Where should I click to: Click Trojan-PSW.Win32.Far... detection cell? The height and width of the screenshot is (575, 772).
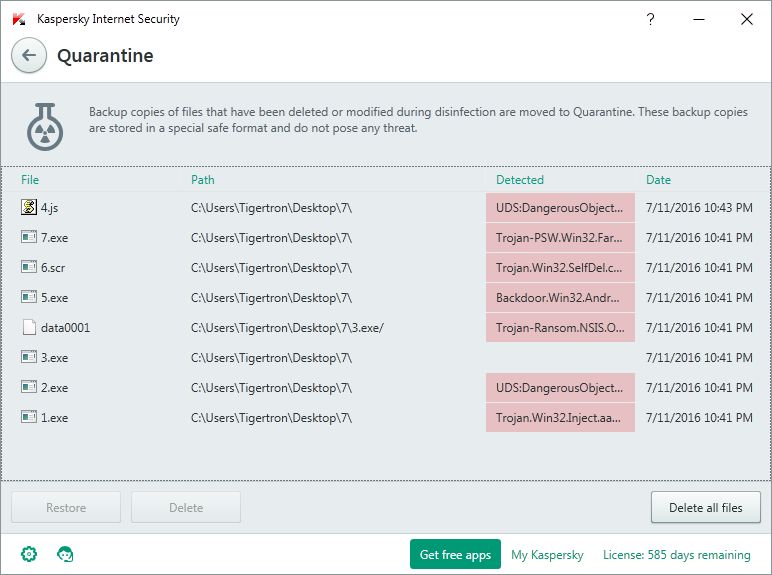click(x=560, y=238)
